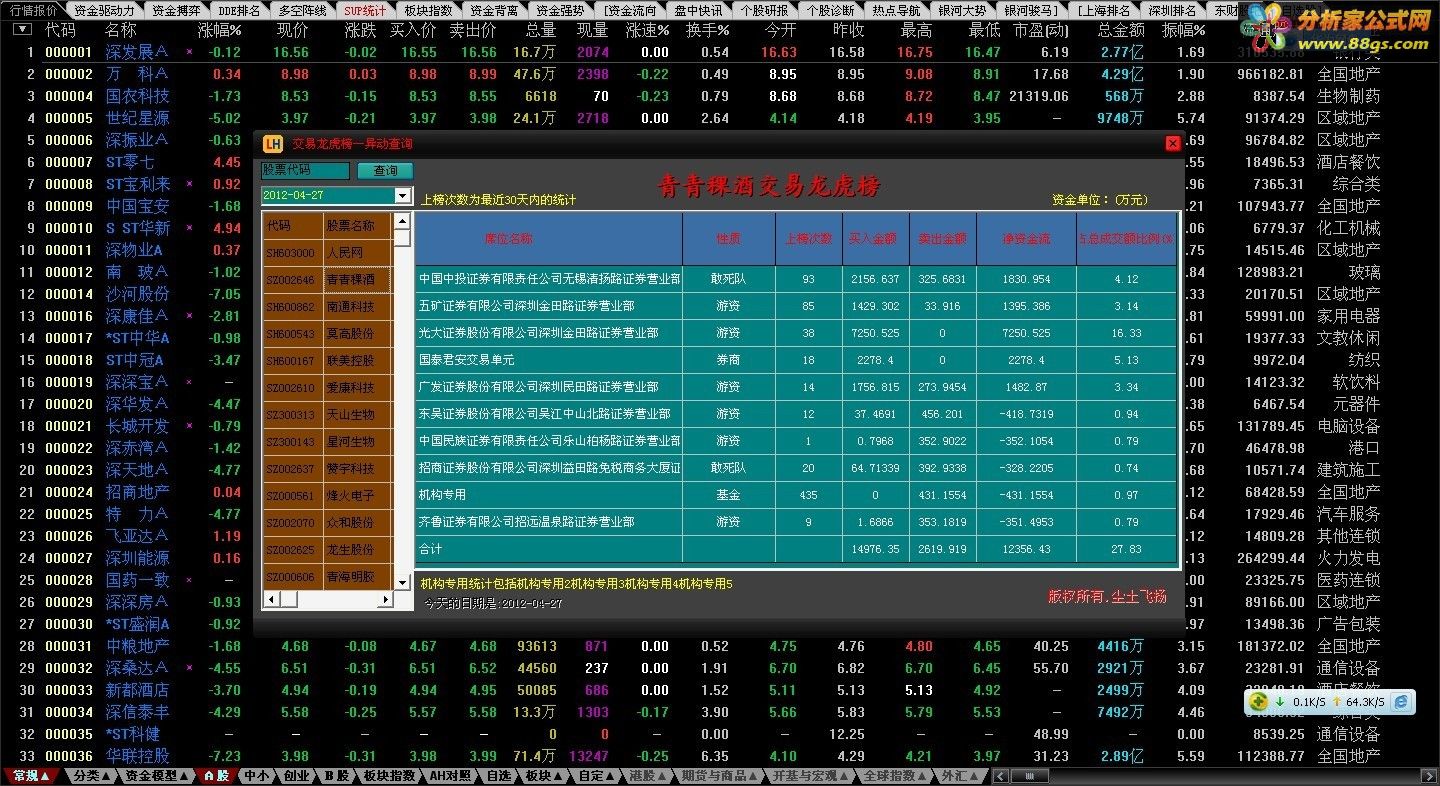Focus the 股票代码 stock code input field
Image resolution: width=1440 pixels, height=786 pixels.
click(306, 171)
